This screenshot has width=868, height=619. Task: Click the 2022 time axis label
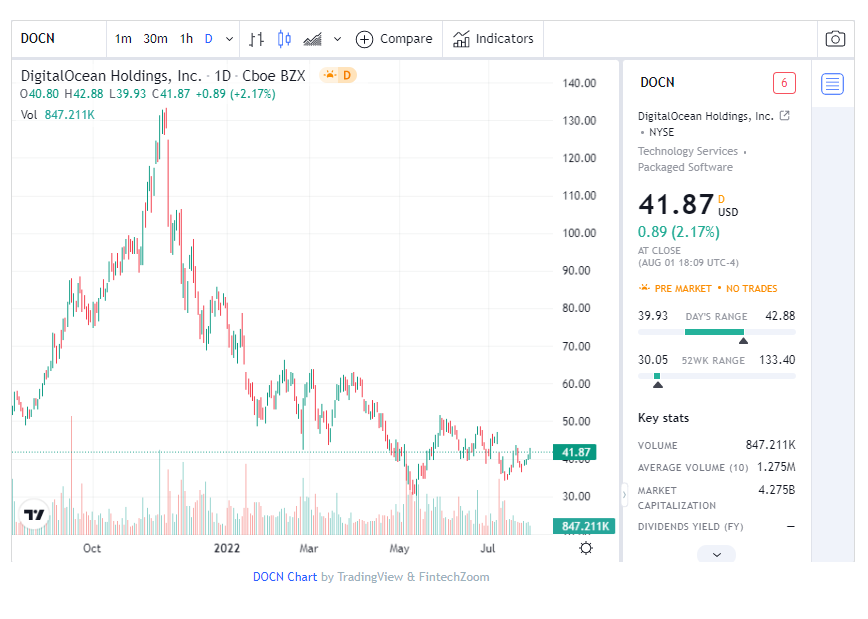(227, 548)
